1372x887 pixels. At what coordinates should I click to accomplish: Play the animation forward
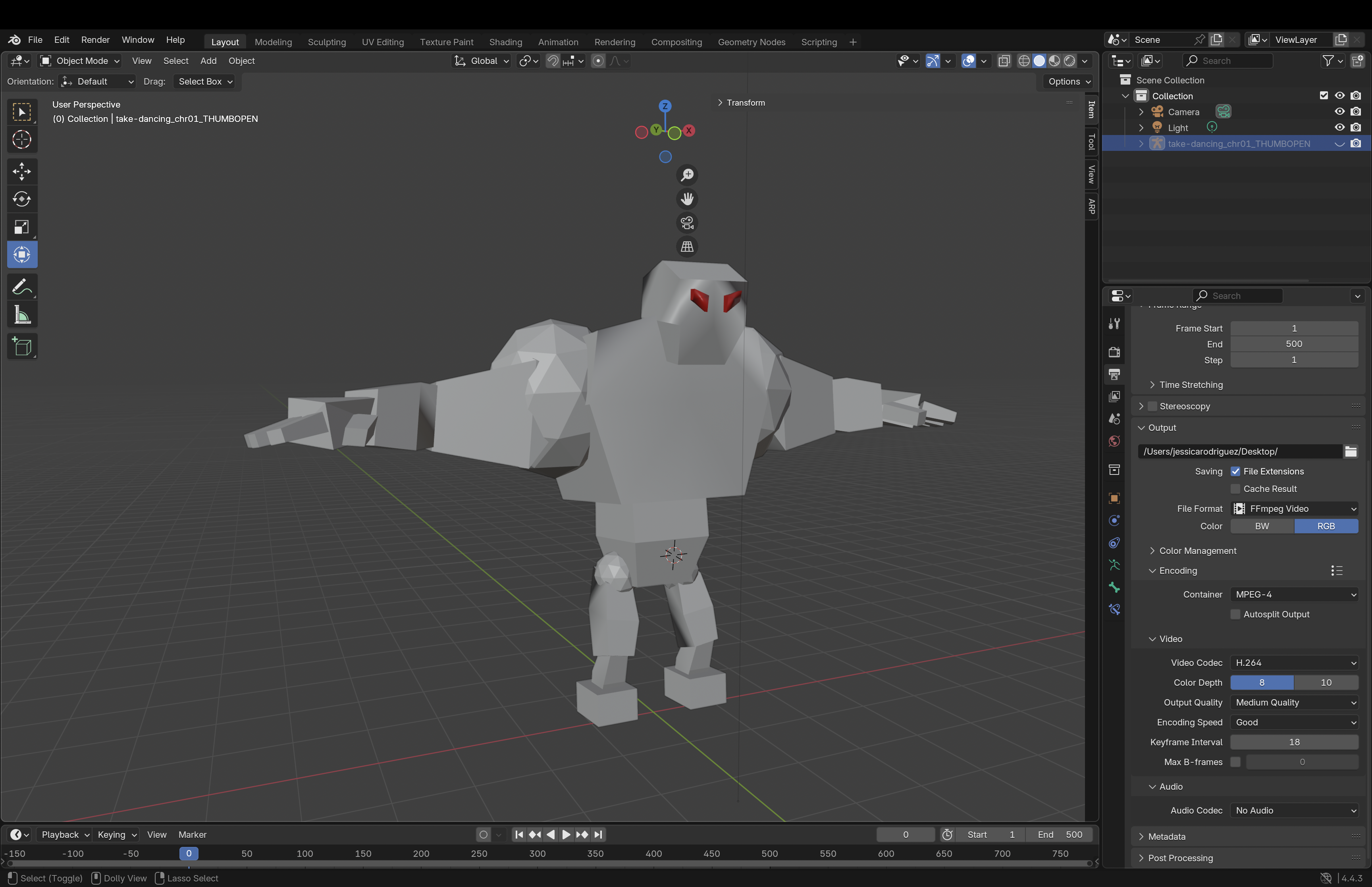point(566,835)
